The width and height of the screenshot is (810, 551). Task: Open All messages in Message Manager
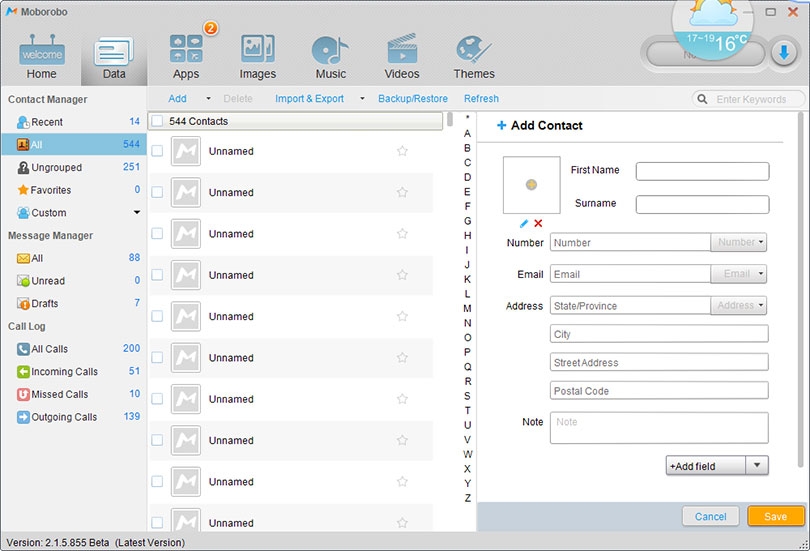[x=74, y=258]
